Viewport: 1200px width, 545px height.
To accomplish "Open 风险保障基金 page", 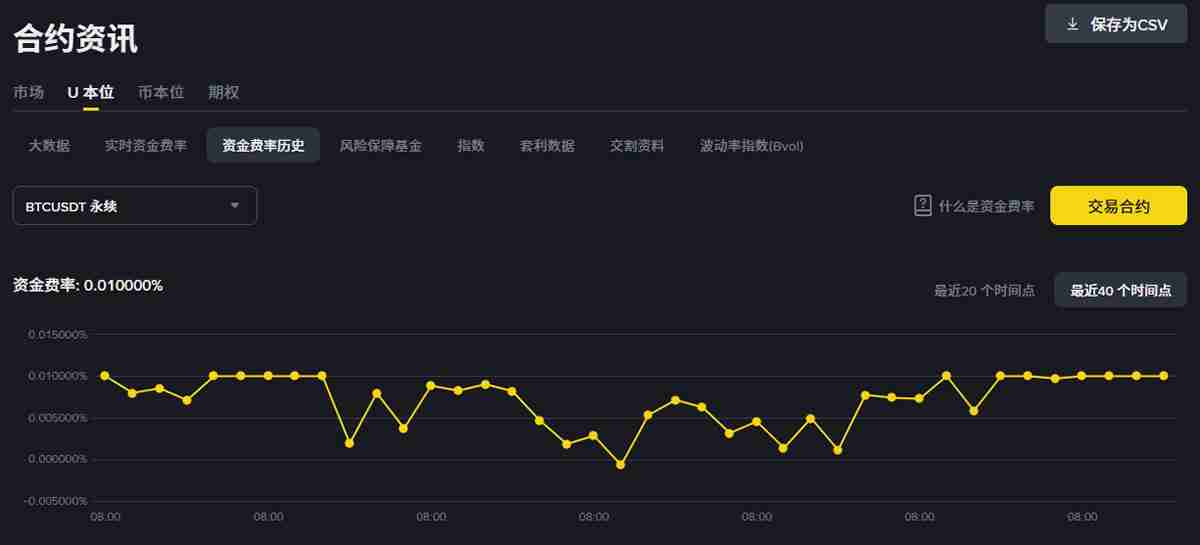I will point(380,145).
